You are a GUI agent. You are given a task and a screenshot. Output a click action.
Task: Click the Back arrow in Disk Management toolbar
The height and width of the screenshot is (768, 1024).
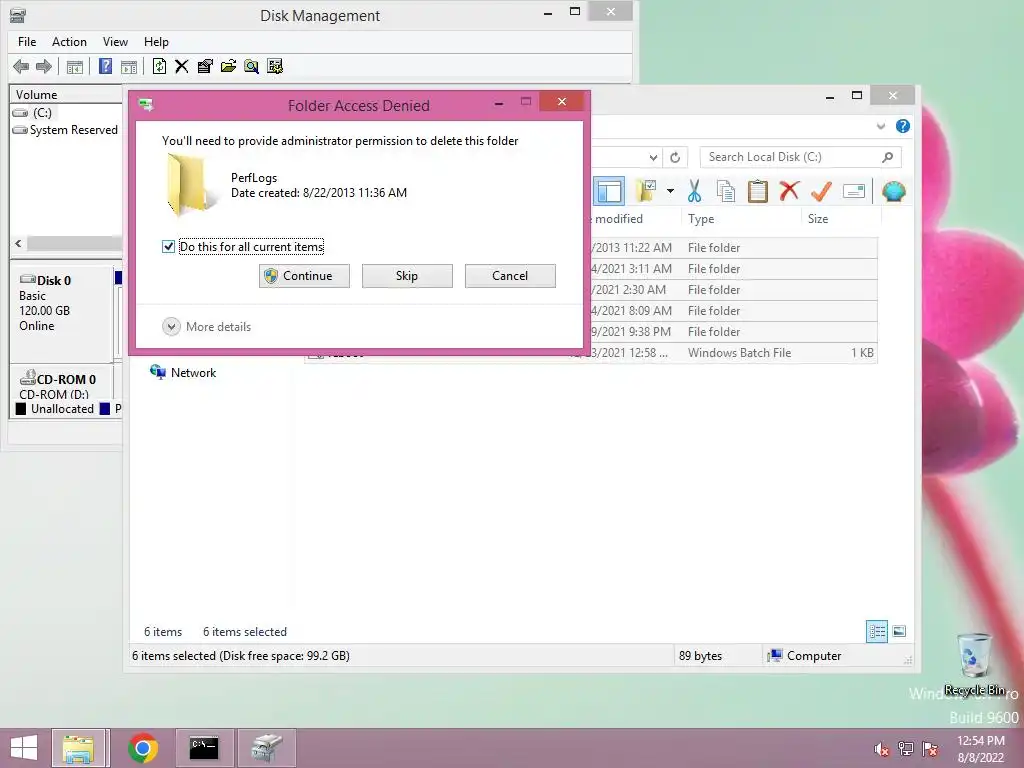click(x=21, y=66)
